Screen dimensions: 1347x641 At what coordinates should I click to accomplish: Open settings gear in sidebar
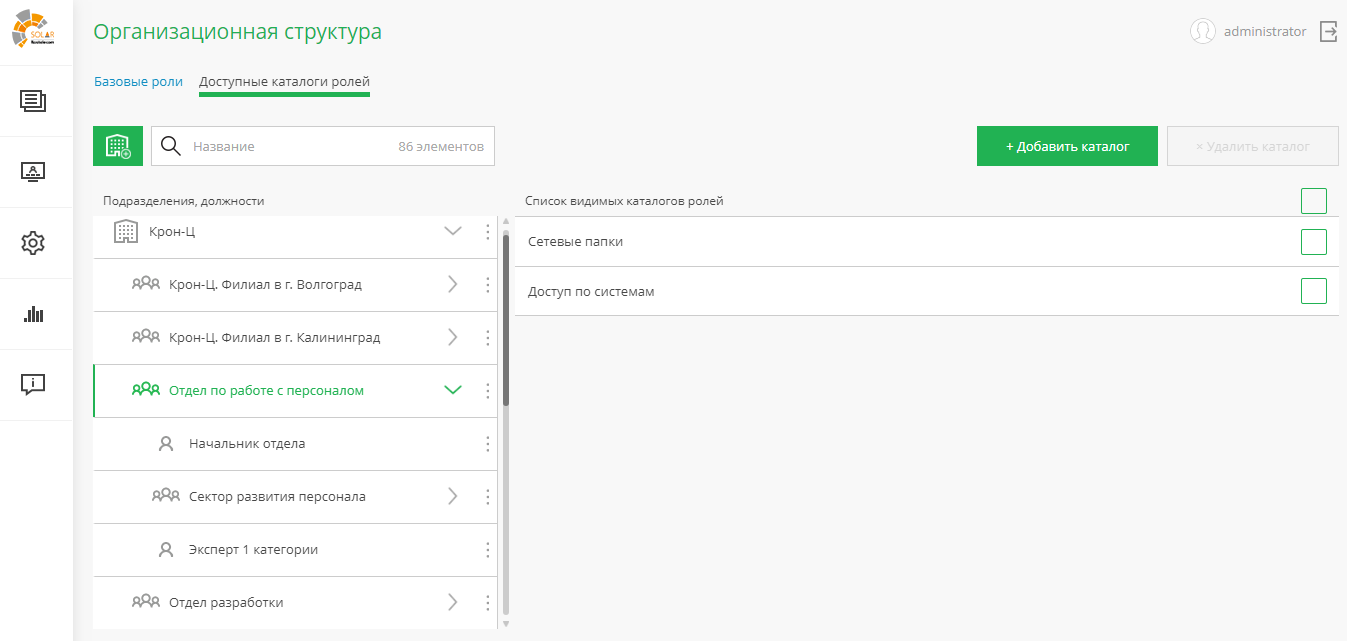[33, 243]
